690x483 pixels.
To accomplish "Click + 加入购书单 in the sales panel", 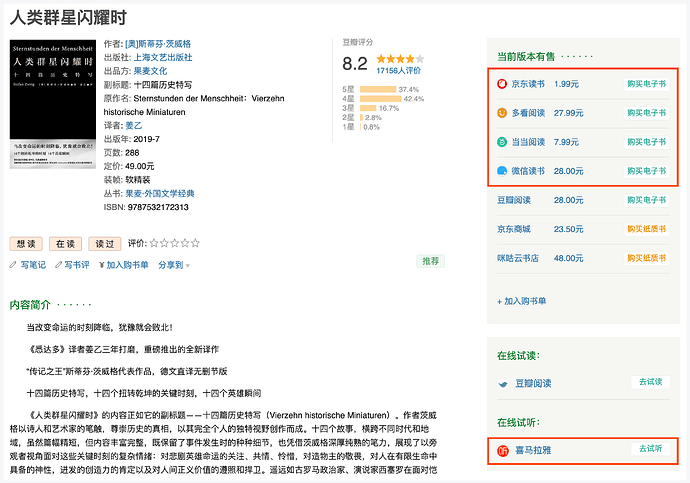I will (x=521, y=301).
